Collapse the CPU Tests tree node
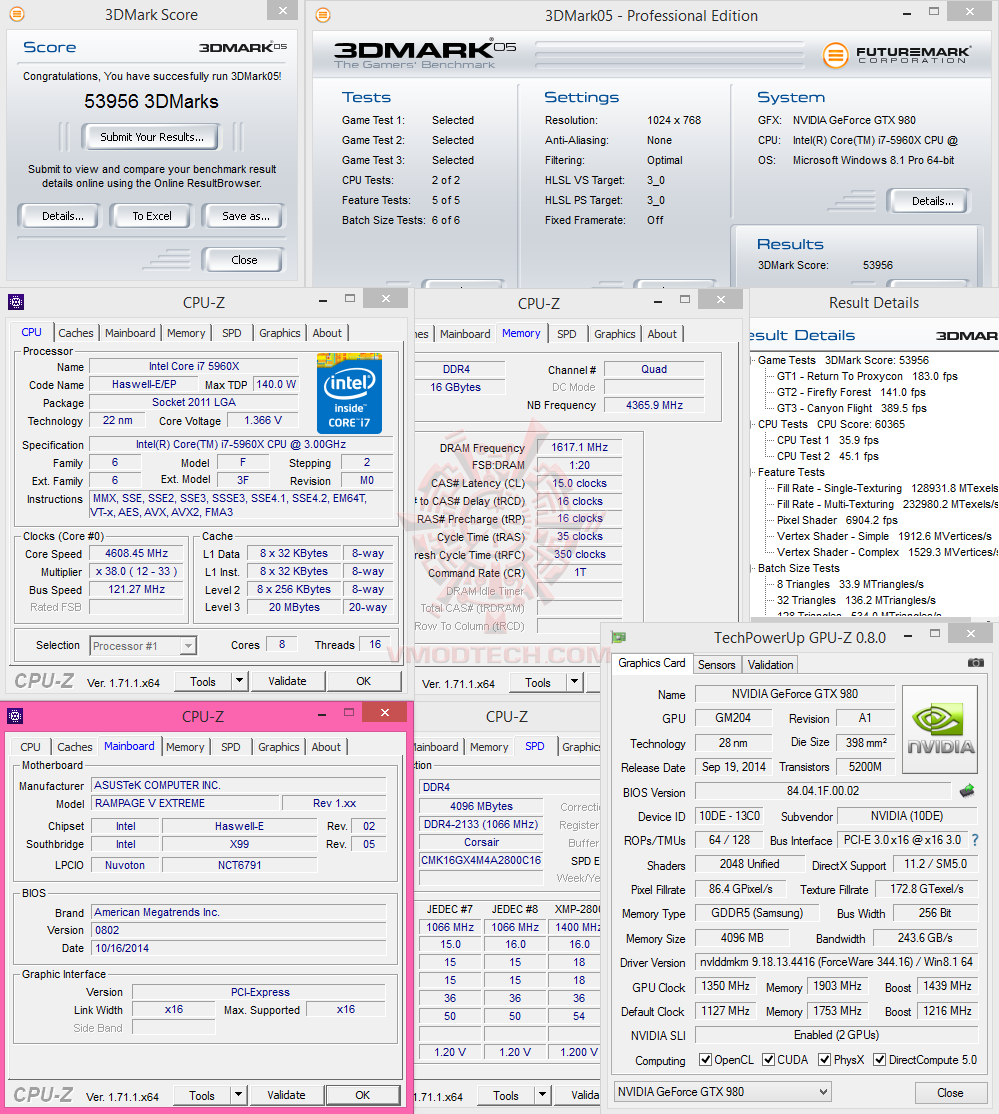 click(x=752, y=424)
